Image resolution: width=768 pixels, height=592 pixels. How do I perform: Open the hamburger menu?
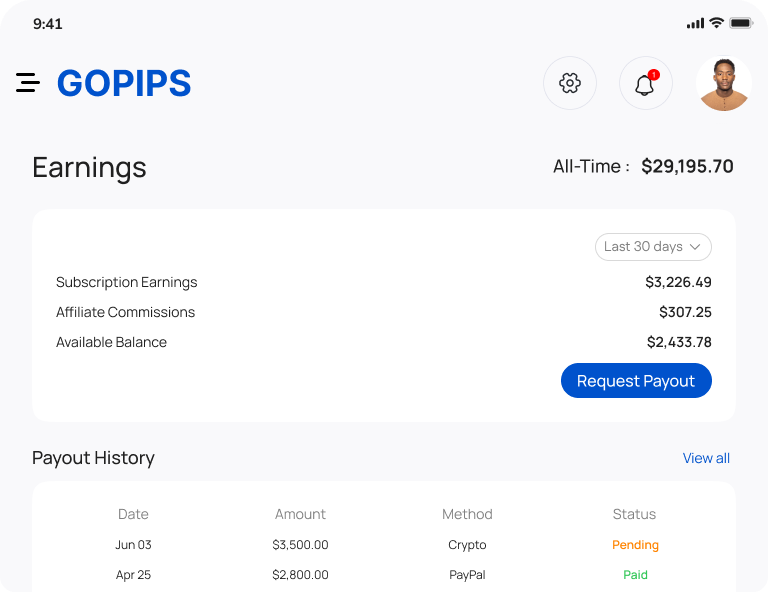coord(28,83)
